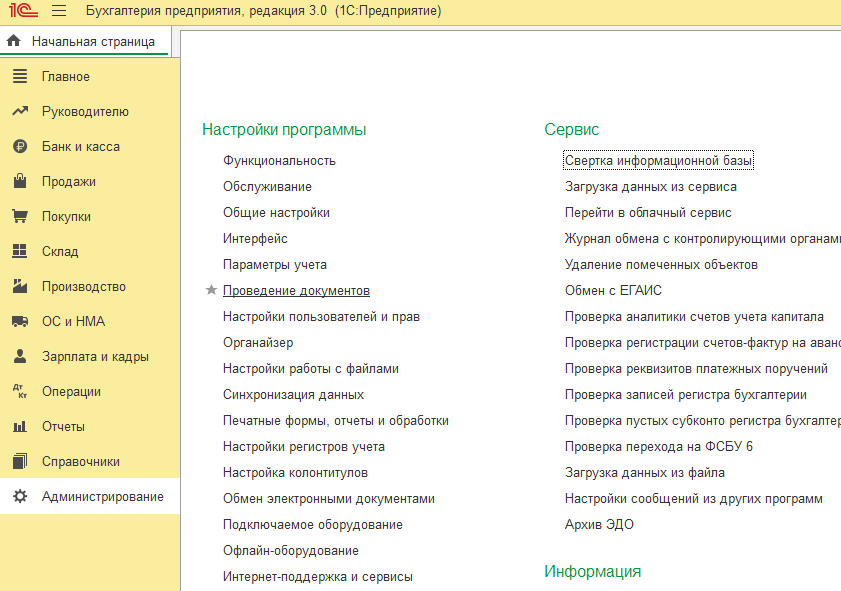Open Функциональность settings
The image size is (841, 591).
[x=279, y=160]
